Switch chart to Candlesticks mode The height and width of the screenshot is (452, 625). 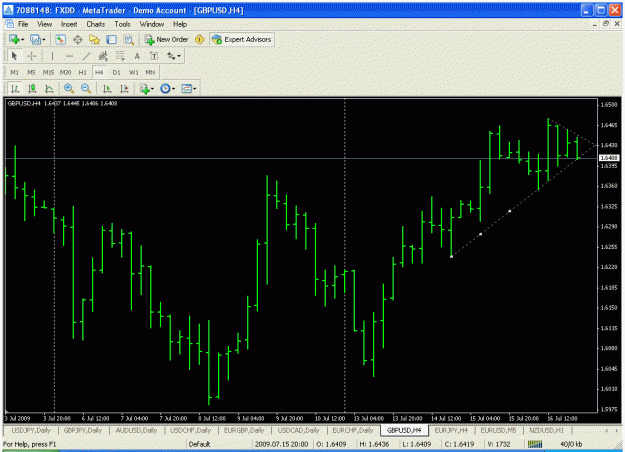(x=32, y=88)
